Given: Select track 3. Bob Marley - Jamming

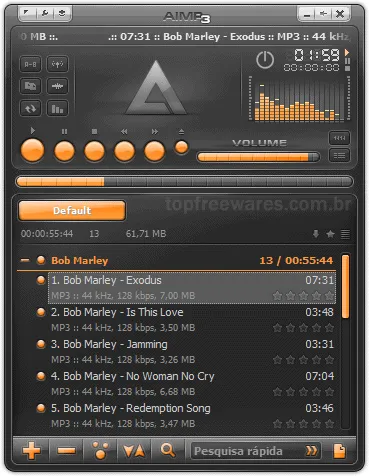Looking at the screenshot, I should (x=192, y=352).
